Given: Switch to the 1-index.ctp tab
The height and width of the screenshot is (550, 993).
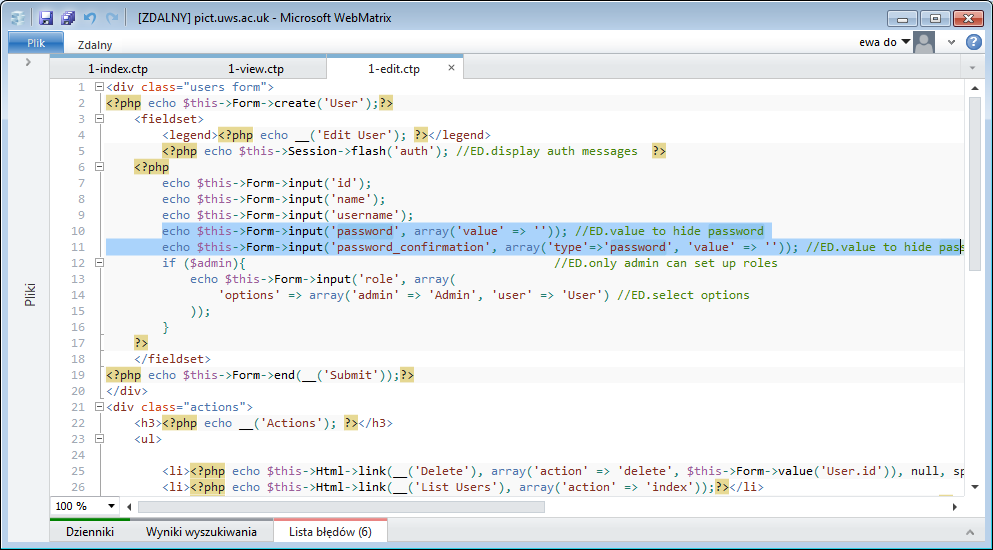Looking at the screenshot, I should 118,68.
